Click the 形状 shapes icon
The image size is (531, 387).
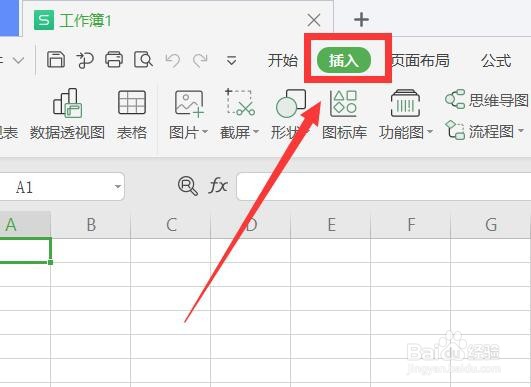point(291,103)
